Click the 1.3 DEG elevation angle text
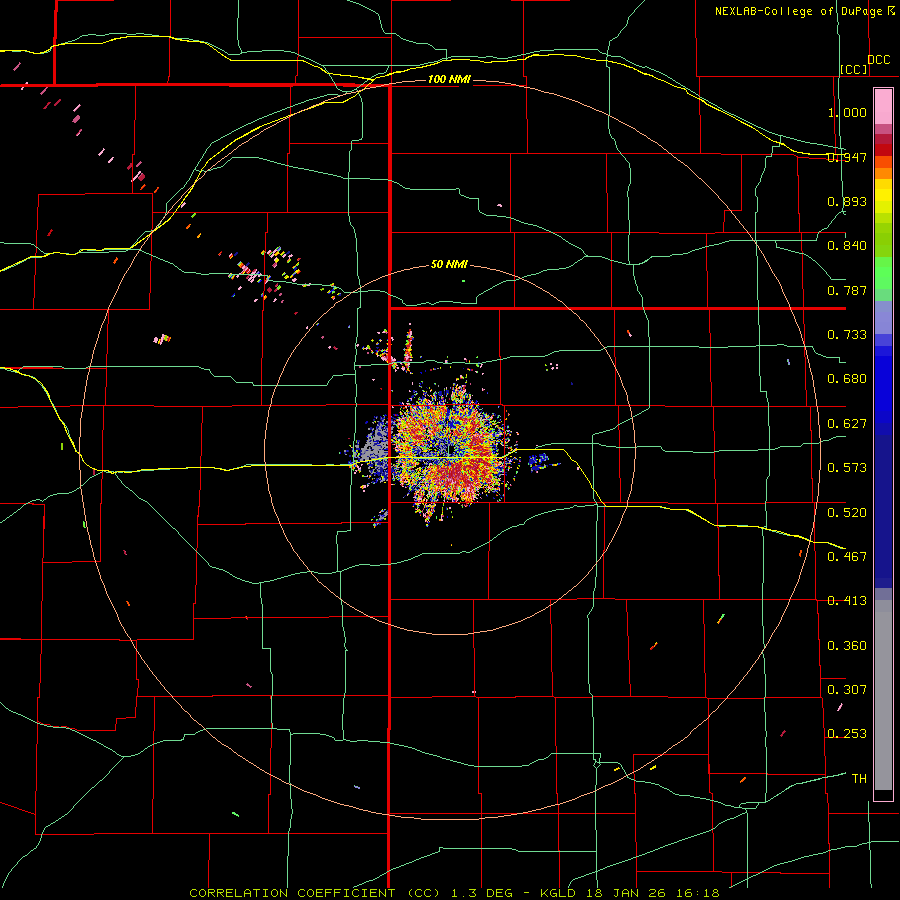900x900 pixels. pos(482,893)
